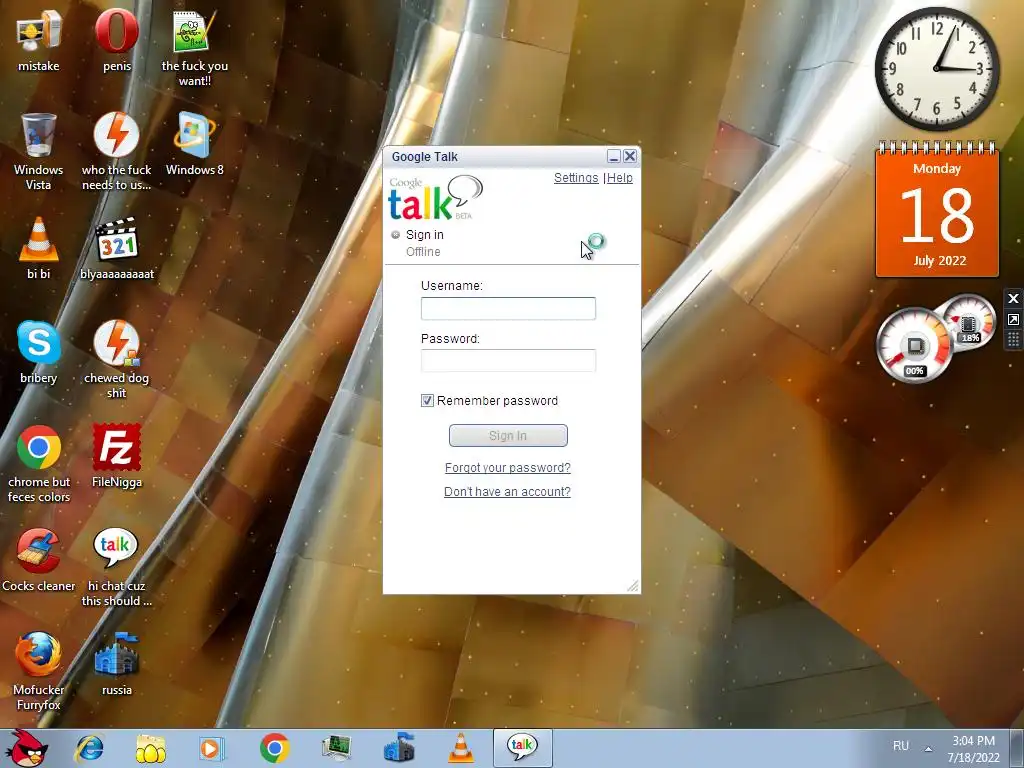Click the CPU gadget drag handle
1024x768 pixels.
(x=1013, y=340)
